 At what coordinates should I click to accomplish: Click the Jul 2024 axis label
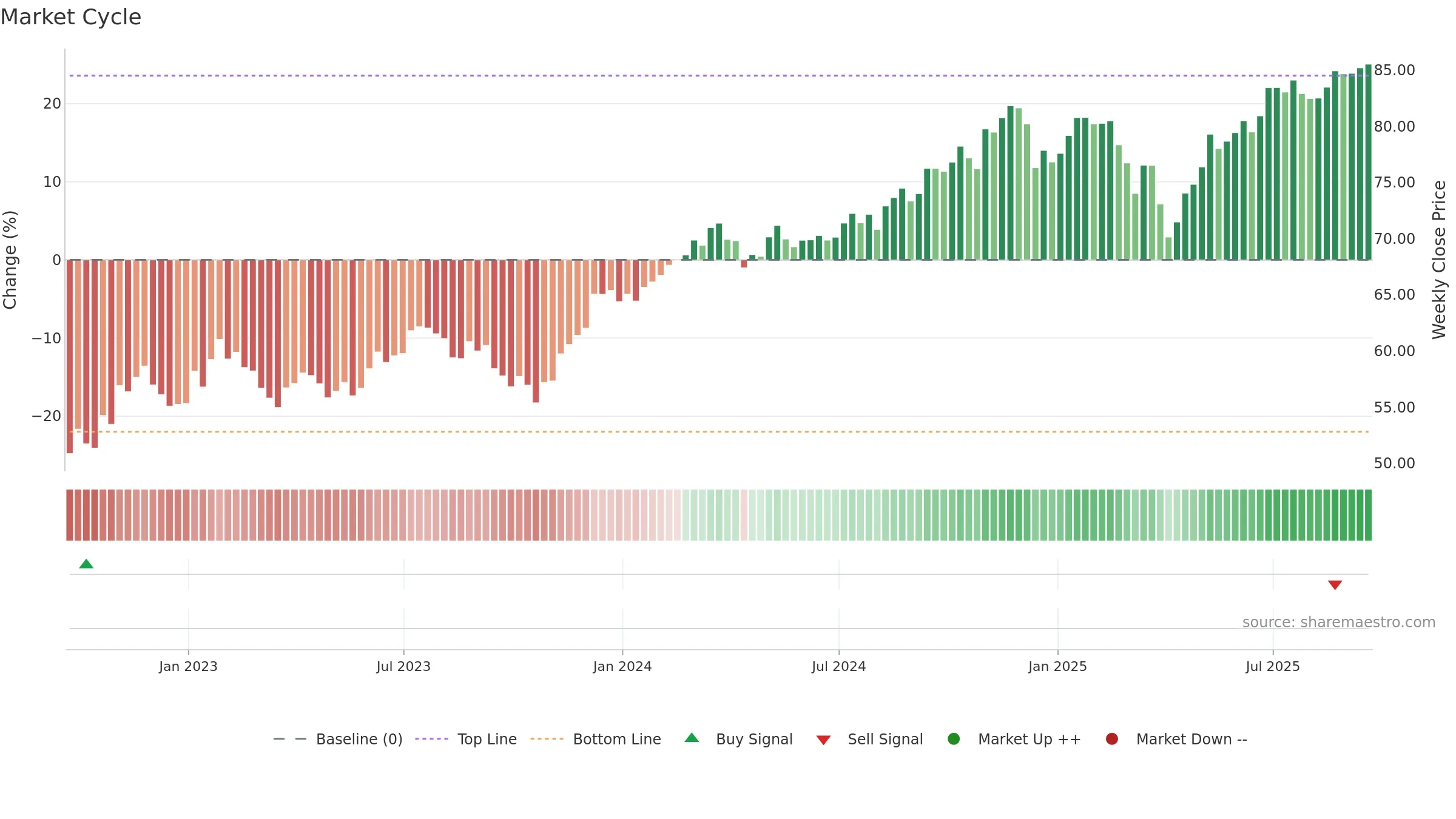point(839,666)
